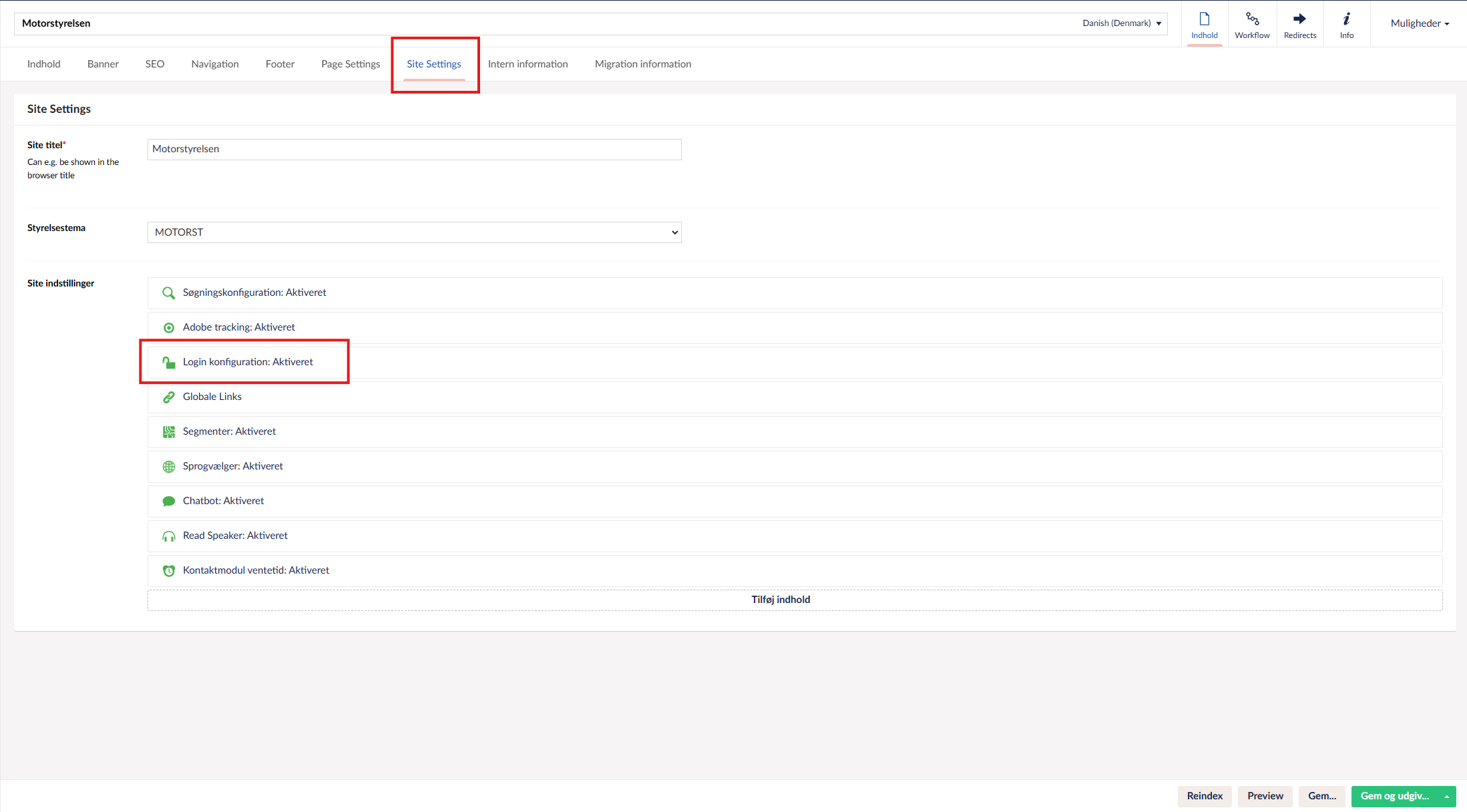Click the Adobe tracking target icon

(168, 328)
